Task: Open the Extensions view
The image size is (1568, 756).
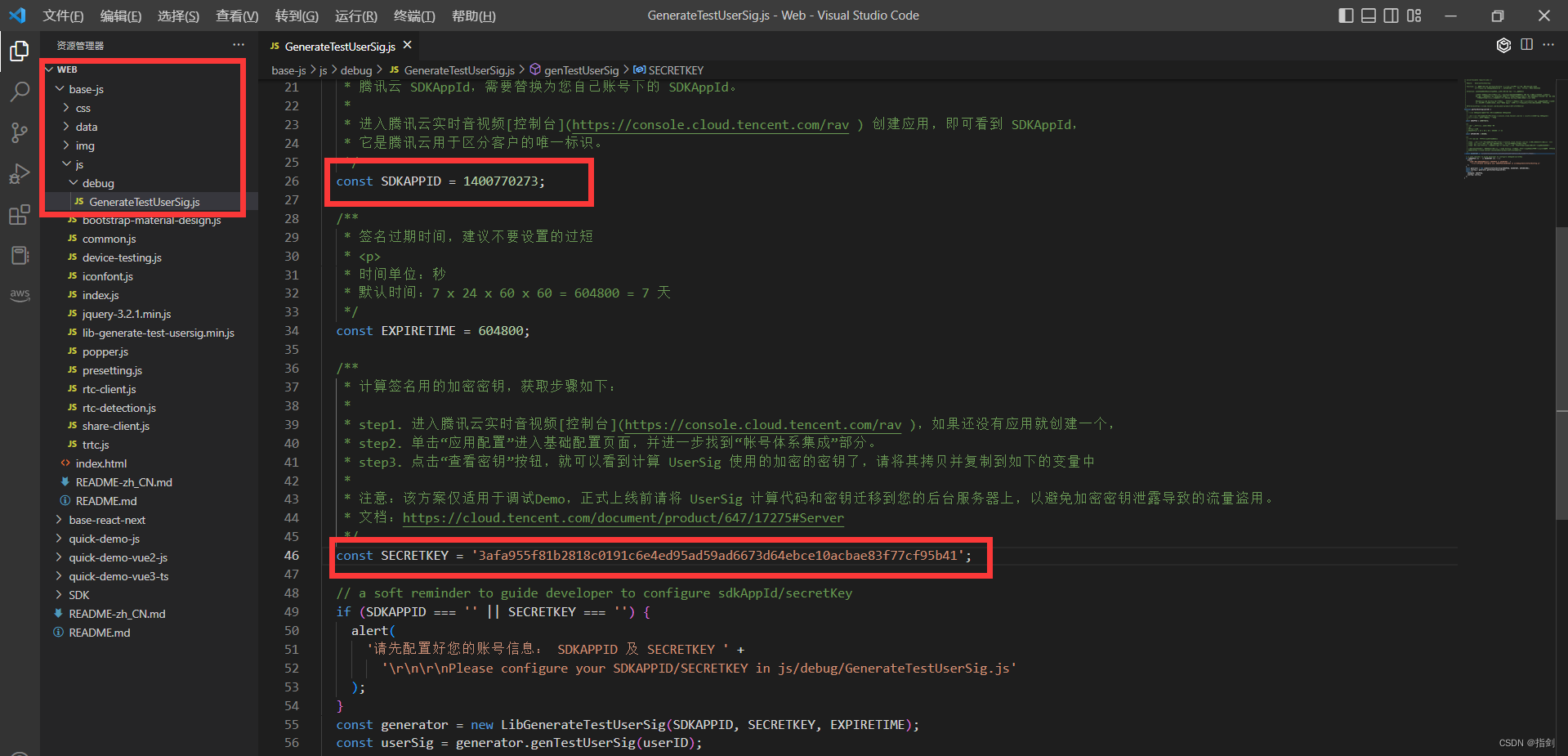Action: (x=20, y=215)
